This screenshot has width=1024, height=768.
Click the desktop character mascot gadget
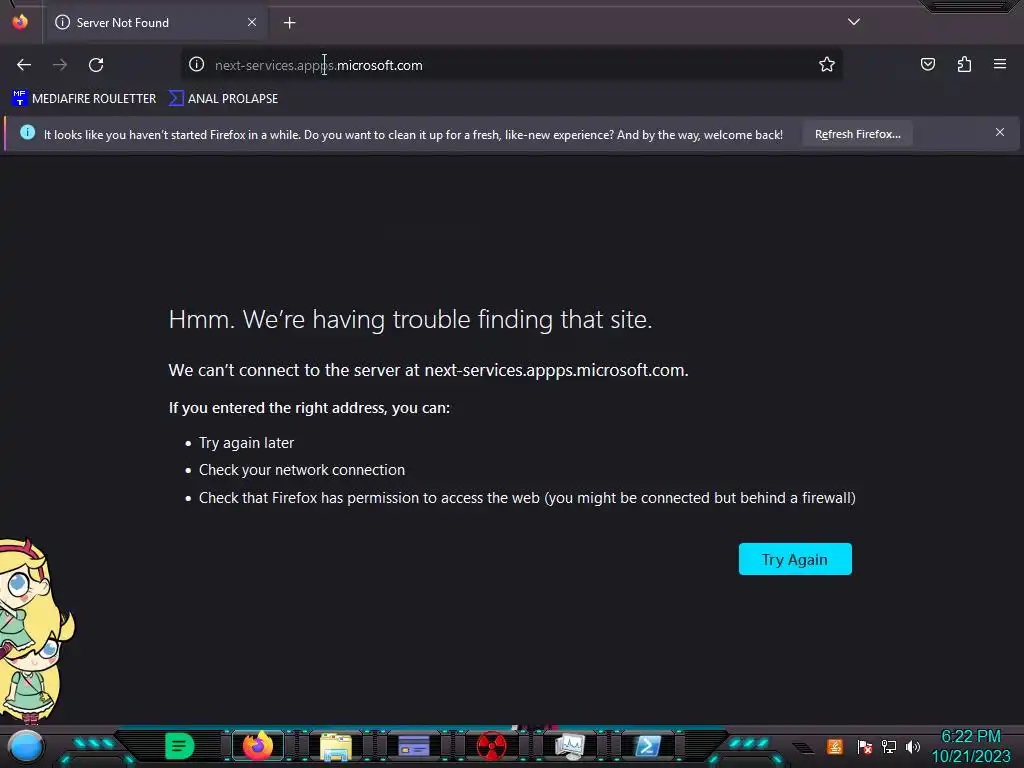pos(34,630)
